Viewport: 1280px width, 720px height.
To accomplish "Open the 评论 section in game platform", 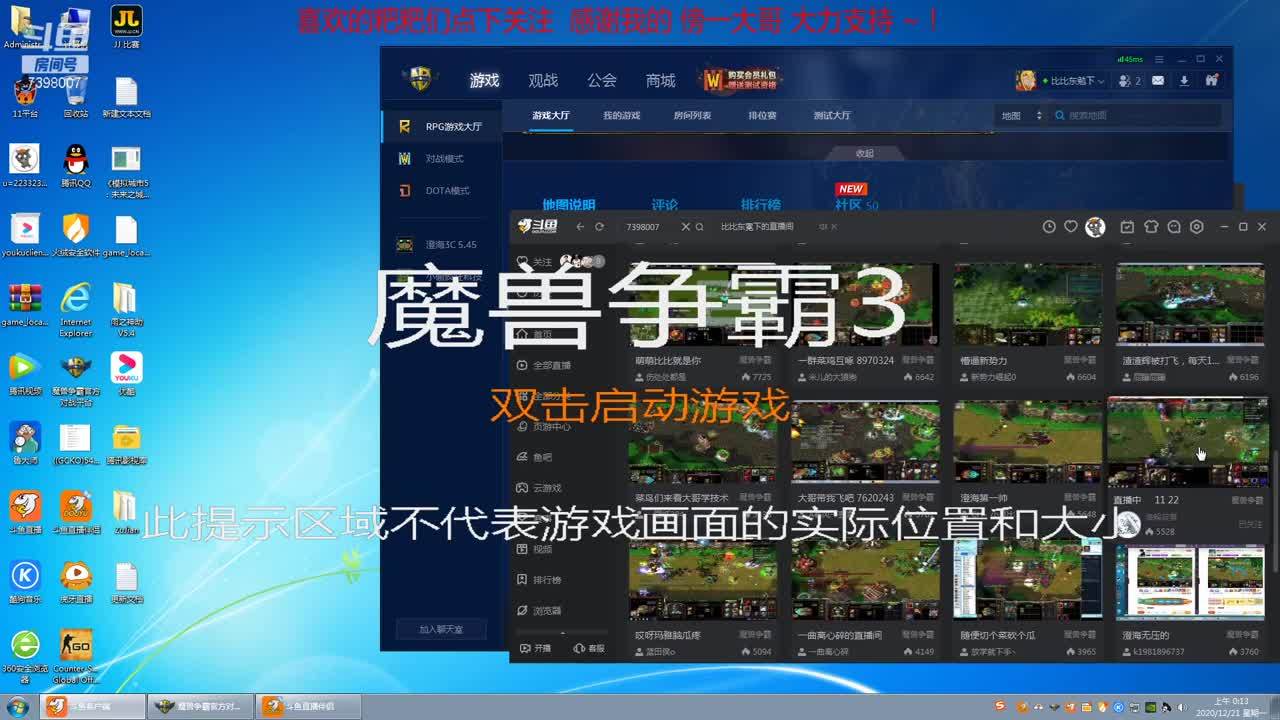I will [665, 205].
